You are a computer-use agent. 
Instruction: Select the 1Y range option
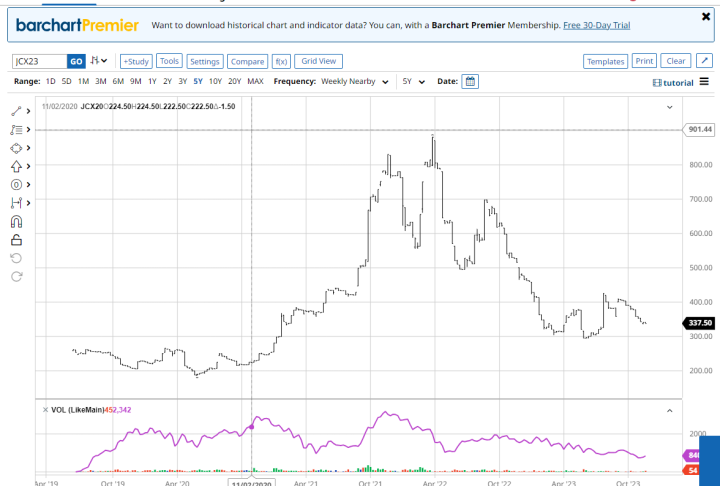(x=151, y=81)
